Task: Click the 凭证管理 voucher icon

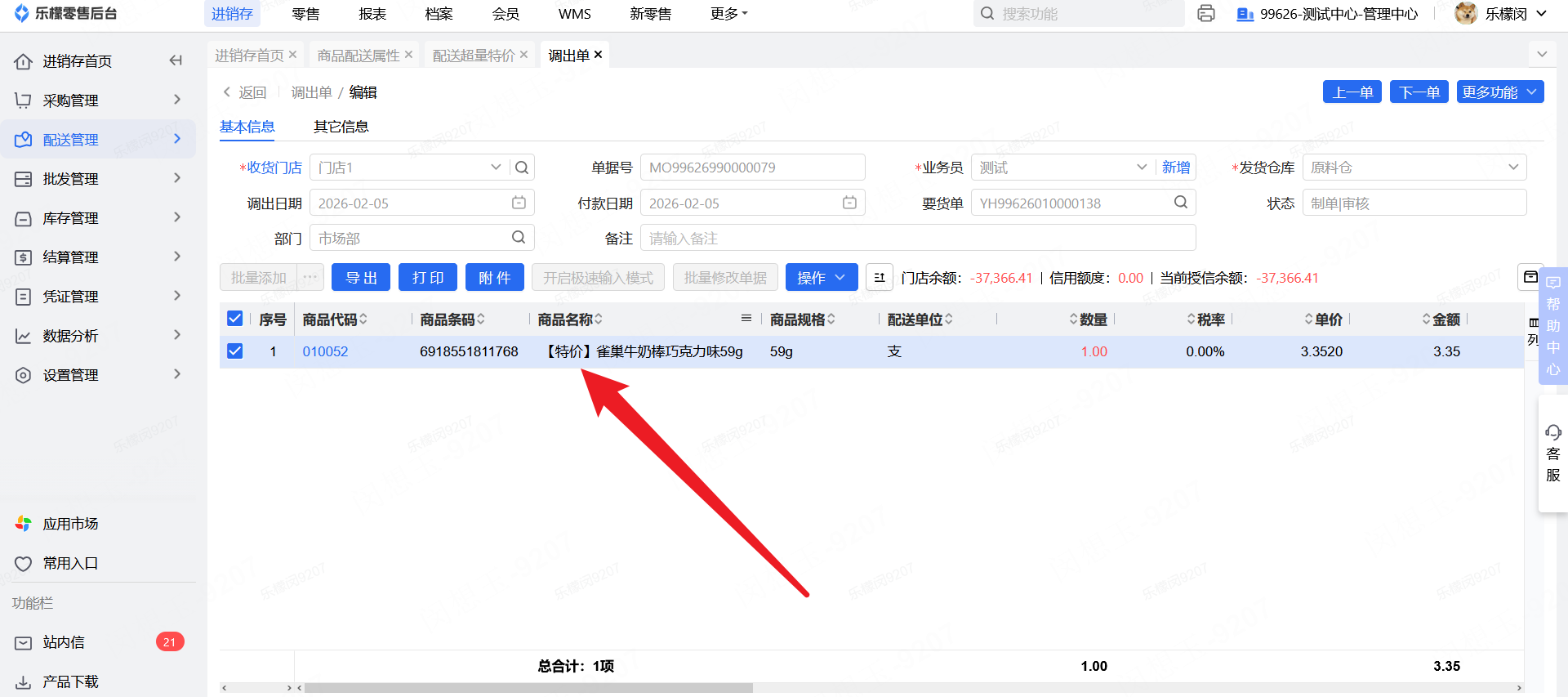Action: [23, 297]
